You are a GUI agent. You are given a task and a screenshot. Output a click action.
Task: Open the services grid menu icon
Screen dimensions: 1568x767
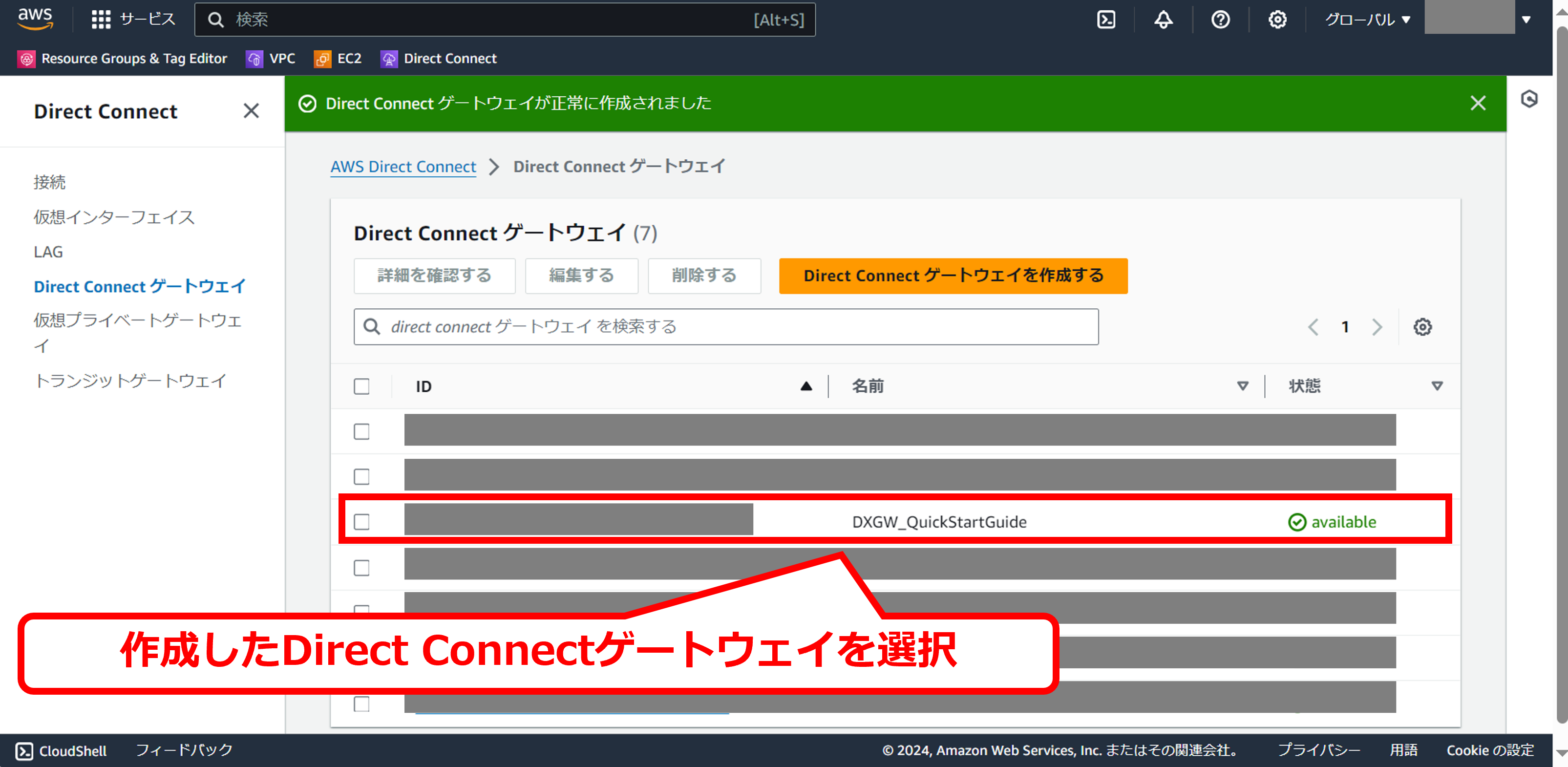pyautogui.click(x=101, y=20)
